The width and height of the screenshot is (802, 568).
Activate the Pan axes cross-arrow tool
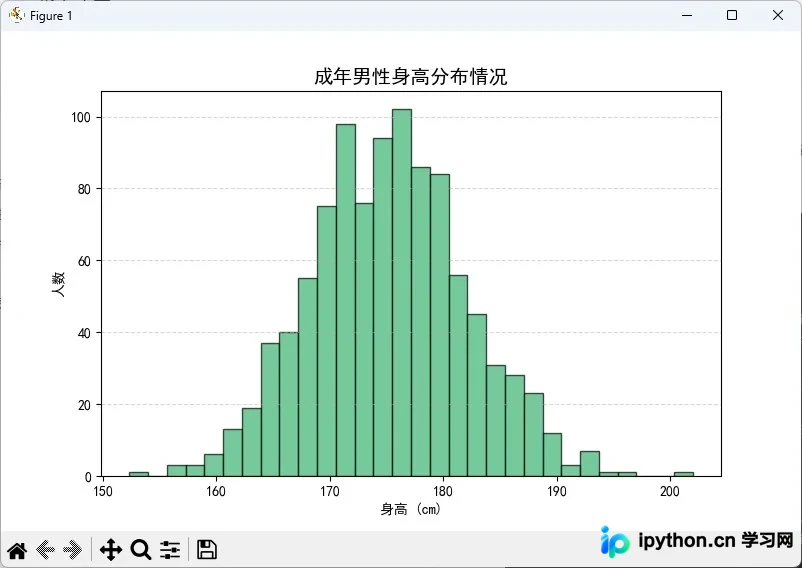(110, 550)
